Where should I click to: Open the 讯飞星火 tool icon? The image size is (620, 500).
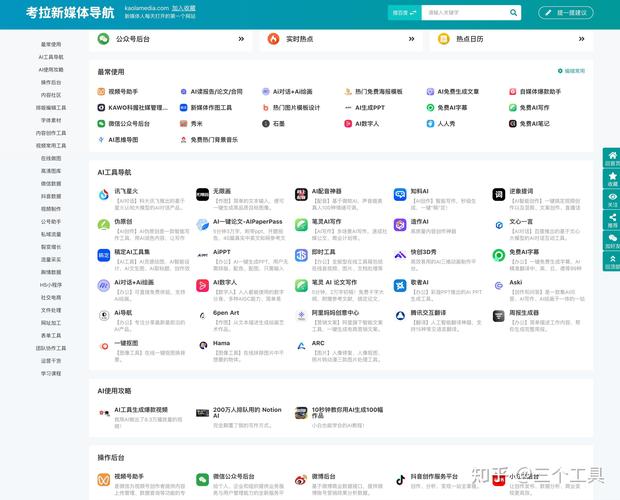pos(104,194)
